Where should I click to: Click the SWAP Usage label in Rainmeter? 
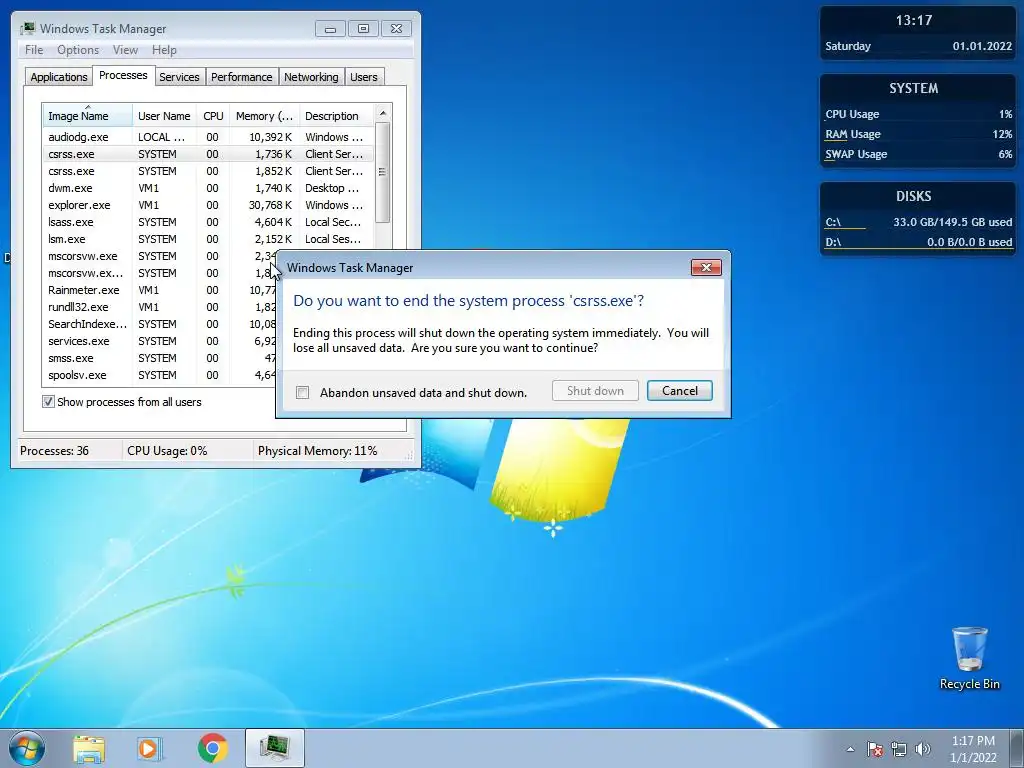(856, 155)
